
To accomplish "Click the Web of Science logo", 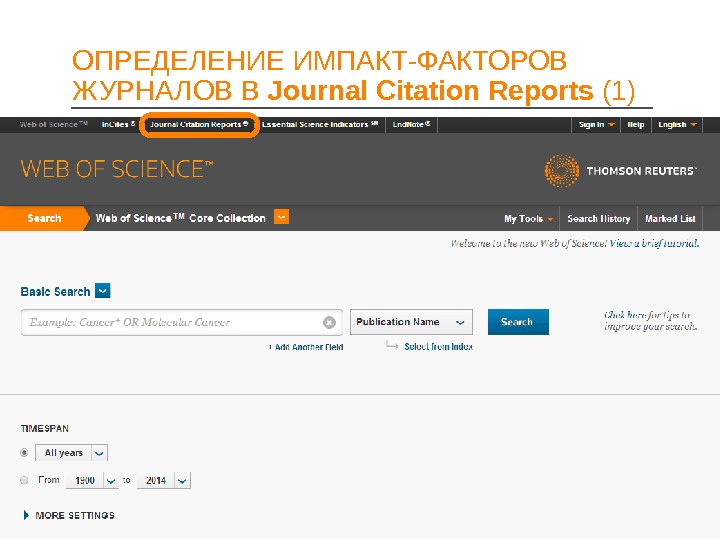I will click(117, 169).
